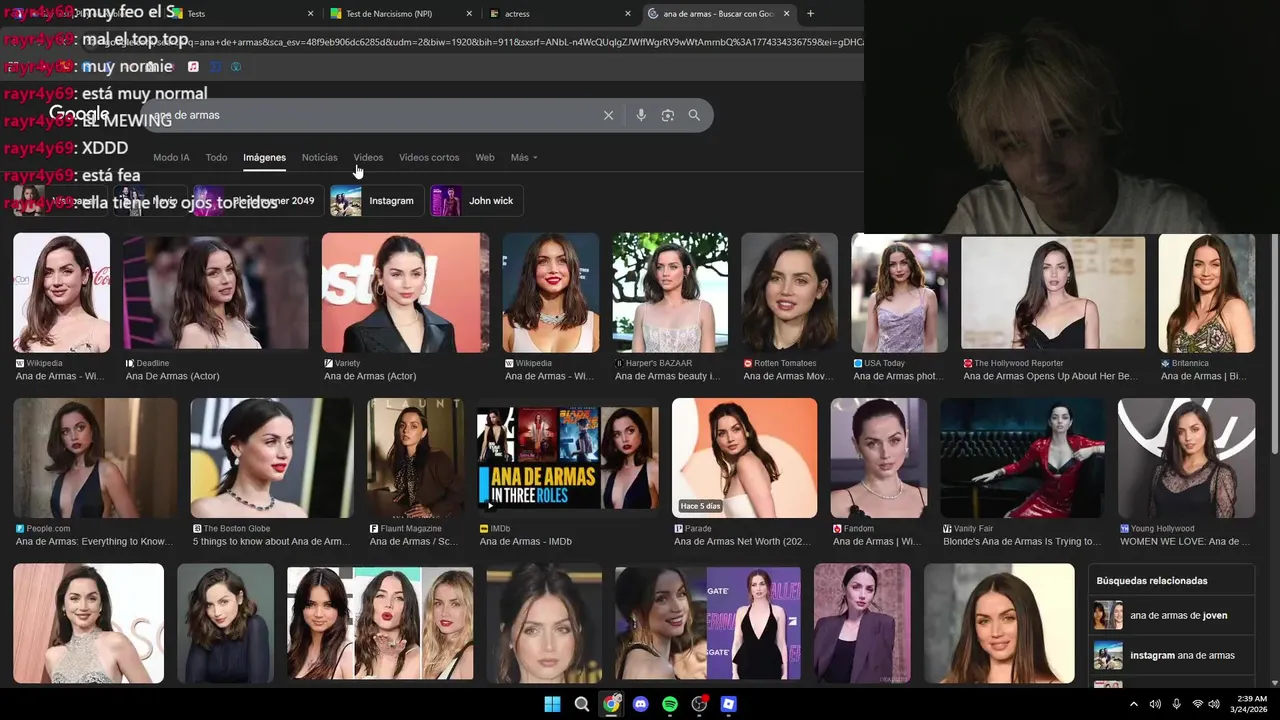Image resolution: width=1280 pixels, height=720 pixels.
Task: Submit search with magnifier icon
Action: tap(694, 115)
